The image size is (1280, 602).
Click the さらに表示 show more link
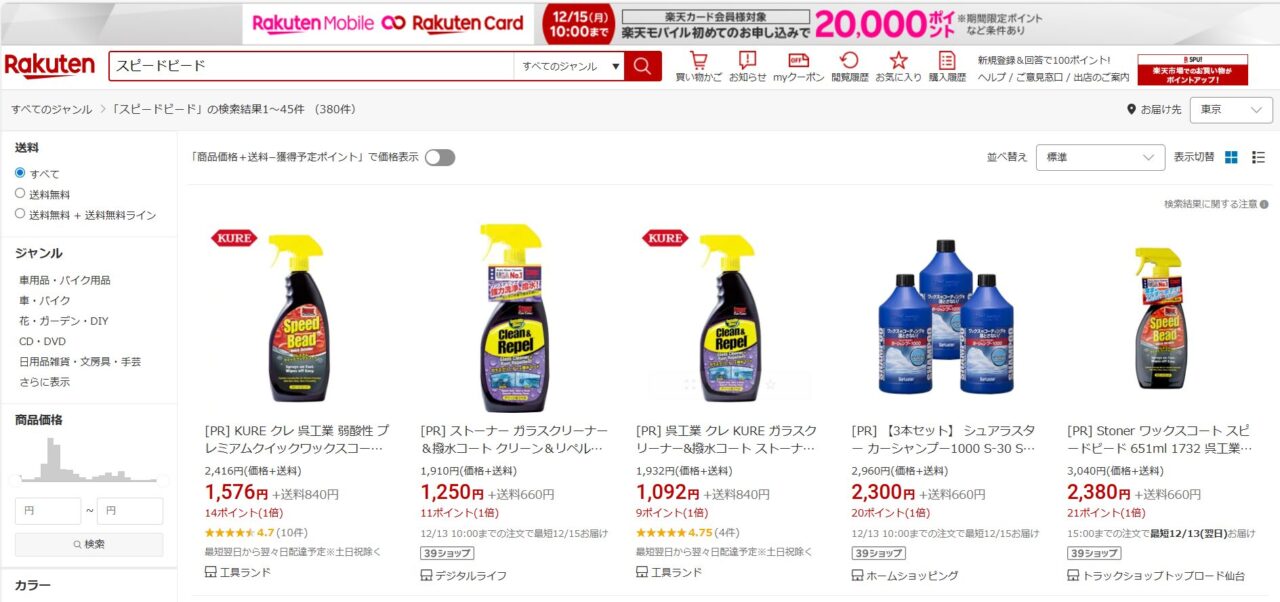coord(45,382)
